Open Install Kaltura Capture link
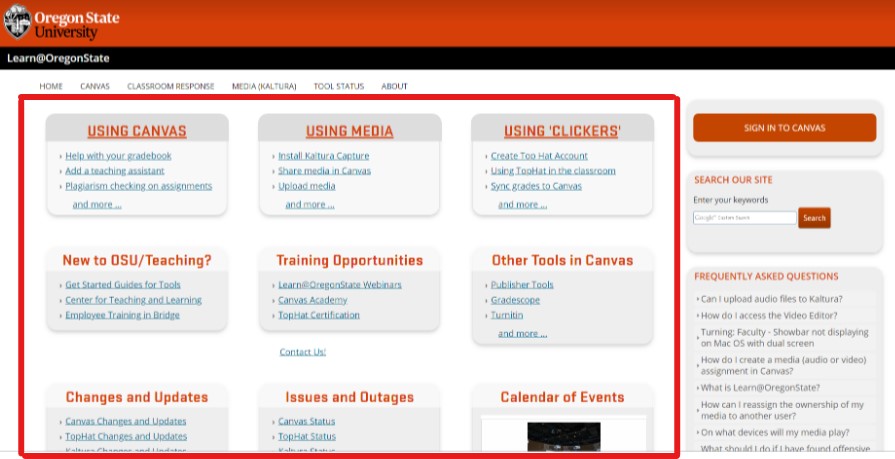Image resolution: width=895 pixels, height=459 pixels. click(323, 156)
